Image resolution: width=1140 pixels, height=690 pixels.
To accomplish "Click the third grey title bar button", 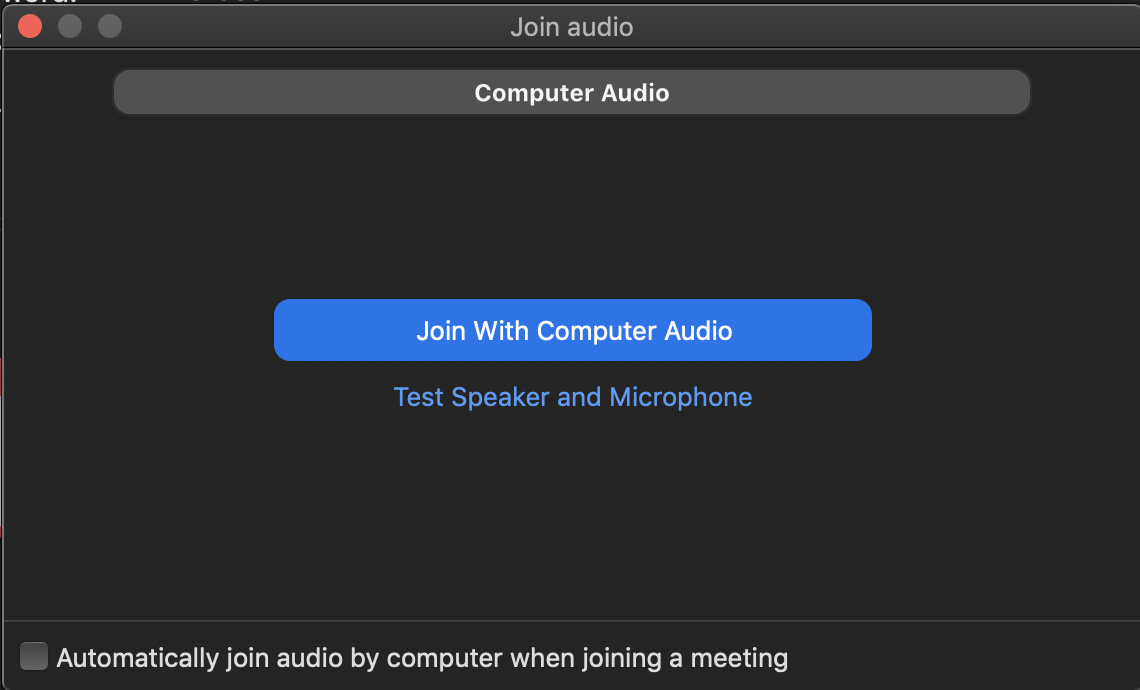I will point(110,26).
